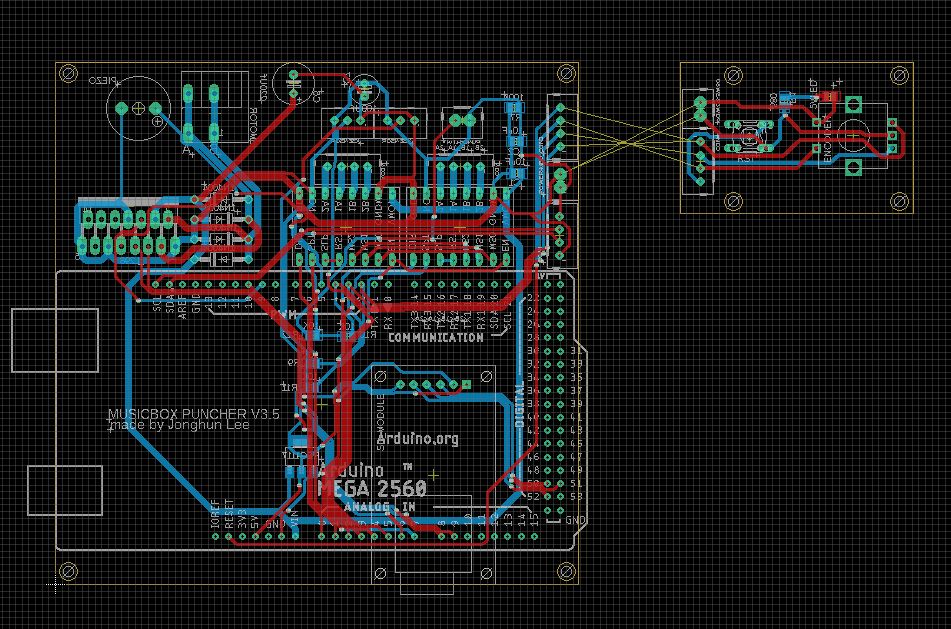Click the VIN pin label
Screen dimensions: 951x629
click(x=295, y=520)
